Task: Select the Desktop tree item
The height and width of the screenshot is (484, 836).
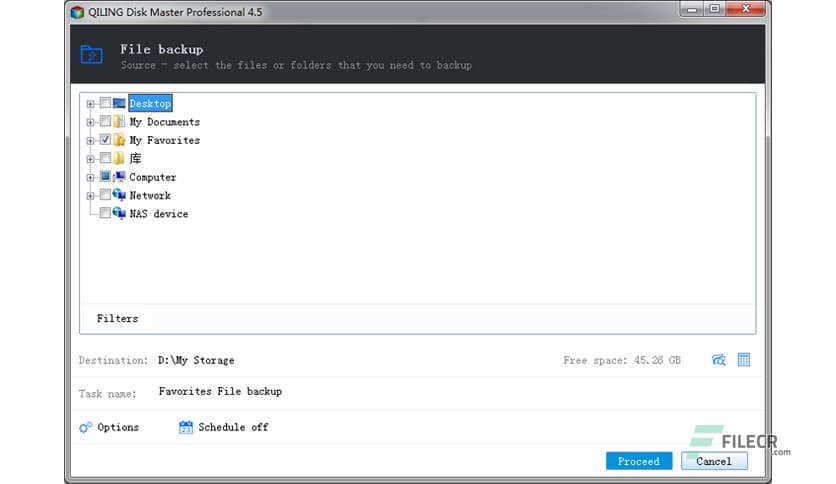Action: (x=150, y=103)
